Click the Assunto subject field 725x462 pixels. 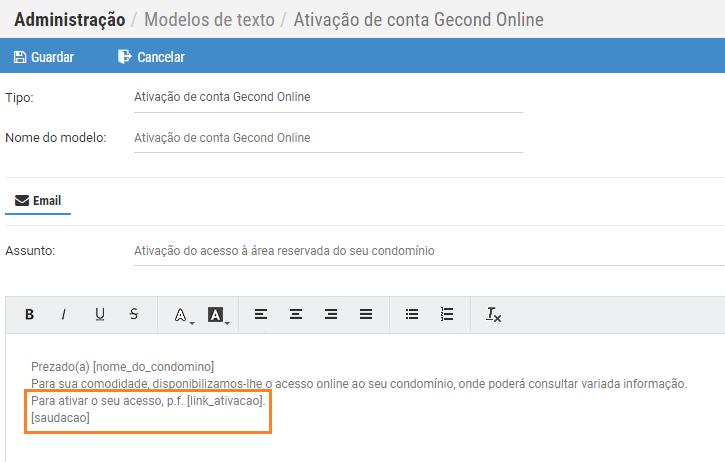click(x=430, y=251)
